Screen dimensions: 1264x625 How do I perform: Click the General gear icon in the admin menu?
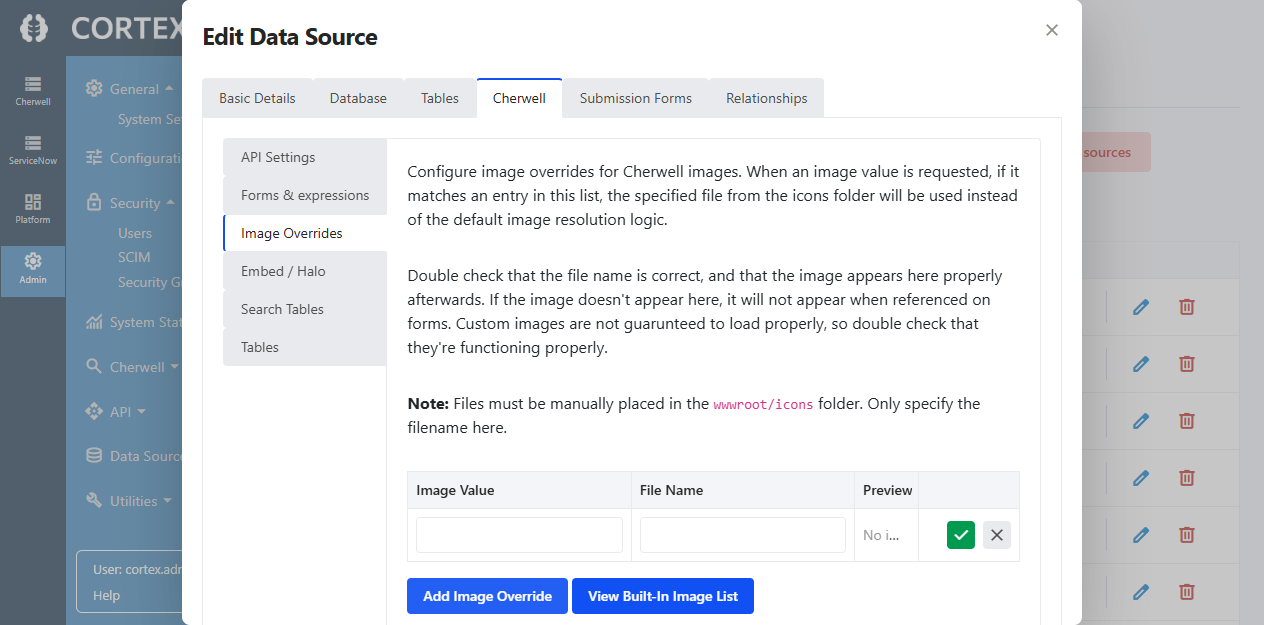coord(94,88)
